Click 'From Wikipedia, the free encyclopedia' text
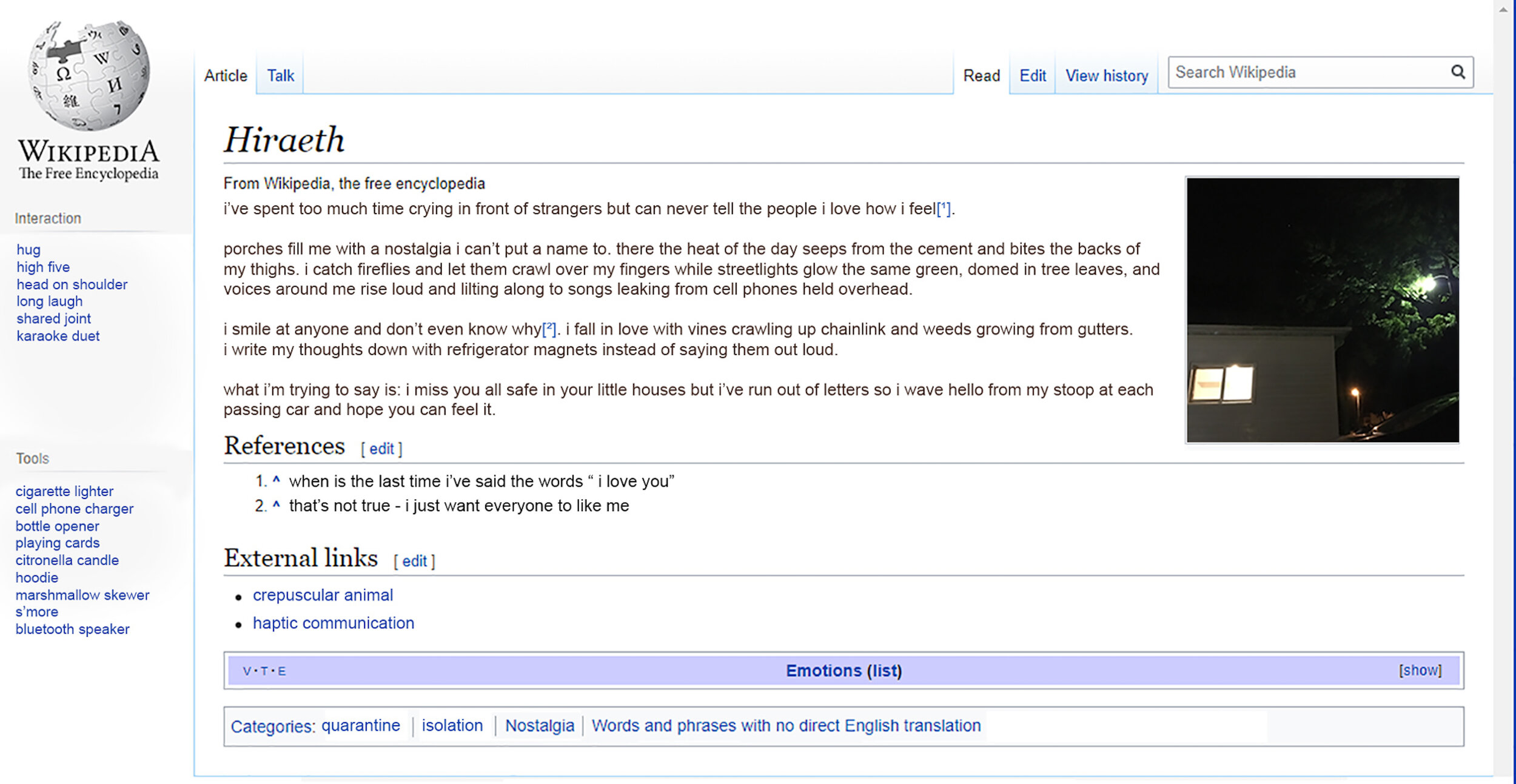 click(354, 184)
